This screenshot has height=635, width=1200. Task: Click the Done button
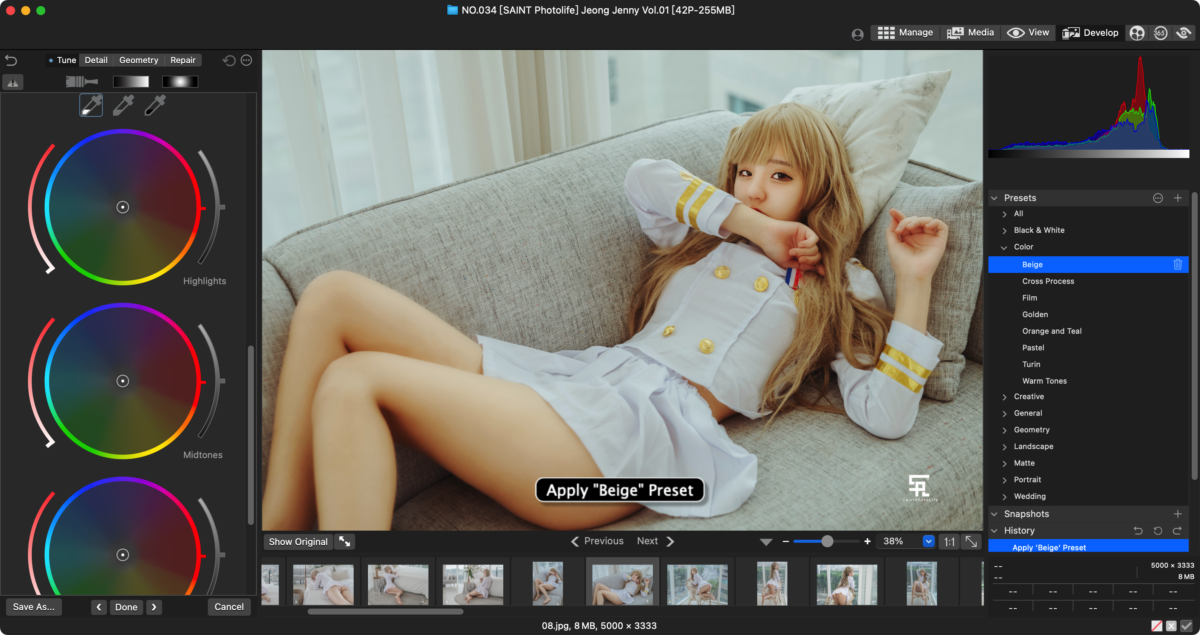(x=126, y=607)
